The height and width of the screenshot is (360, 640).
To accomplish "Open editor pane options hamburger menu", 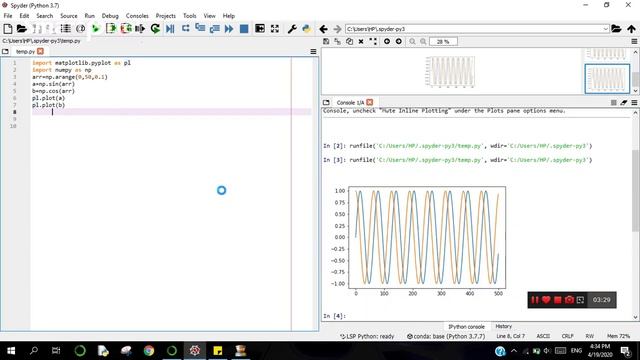I will (313, 51).
